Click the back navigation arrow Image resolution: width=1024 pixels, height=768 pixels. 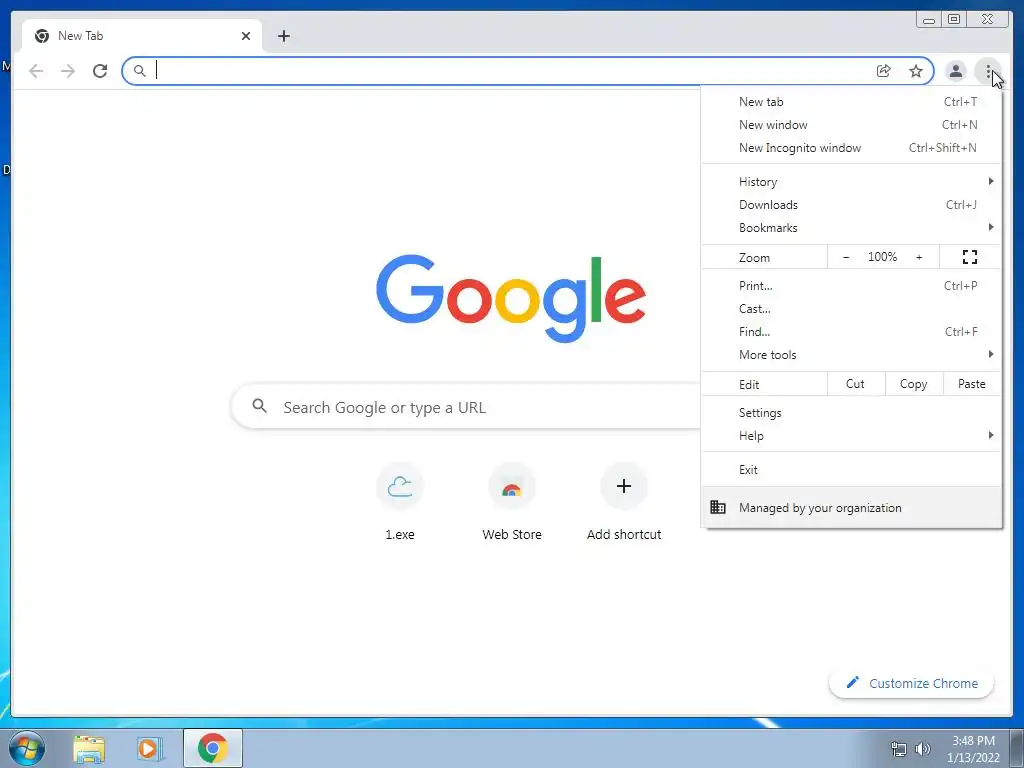[36, 71]
